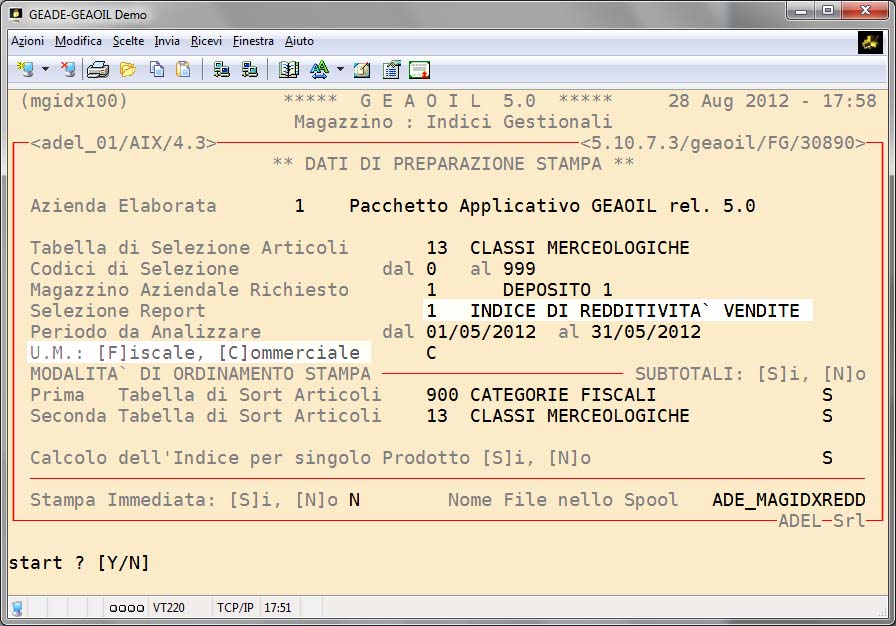Screen dimensions: 896x626
Task: Click the open folder icon
Action: tap(128, 70)
